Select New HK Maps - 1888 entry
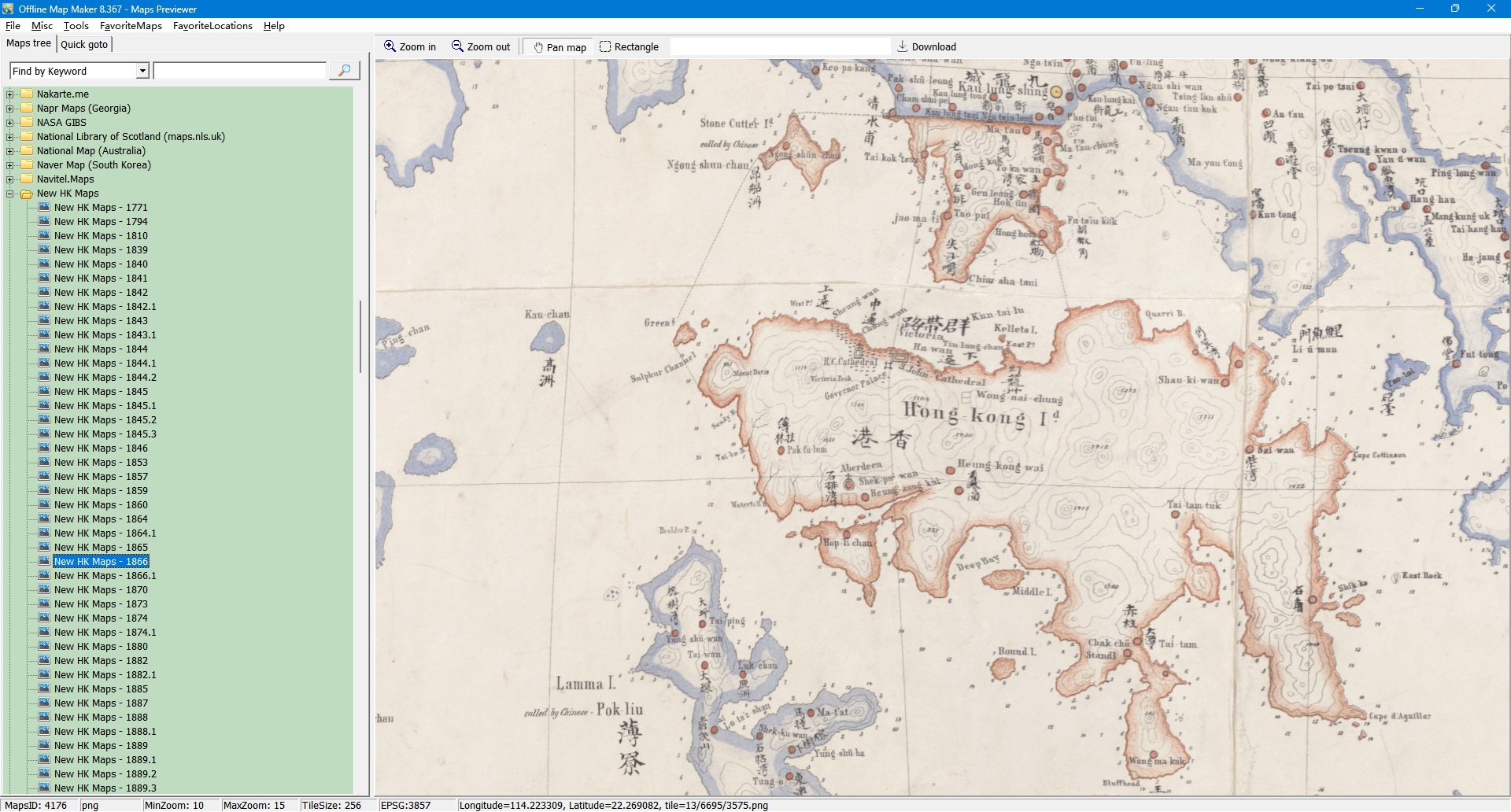 pyautogui.click(x=101, y=718)
